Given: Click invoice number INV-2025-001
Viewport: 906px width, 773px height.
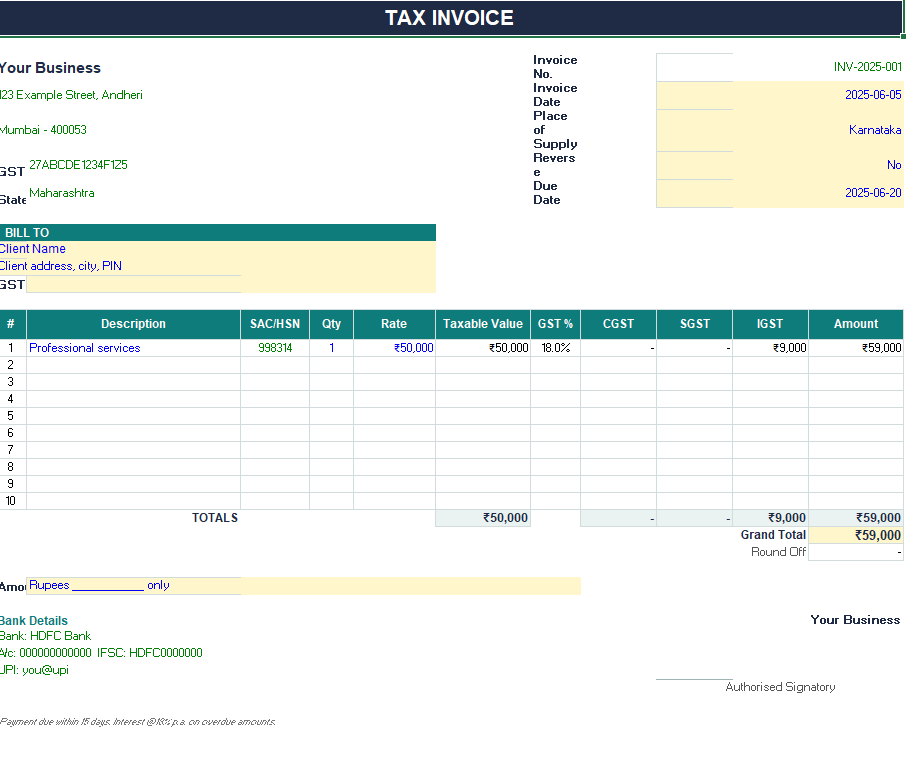Looking at the screenshot, I should point(867,67).
